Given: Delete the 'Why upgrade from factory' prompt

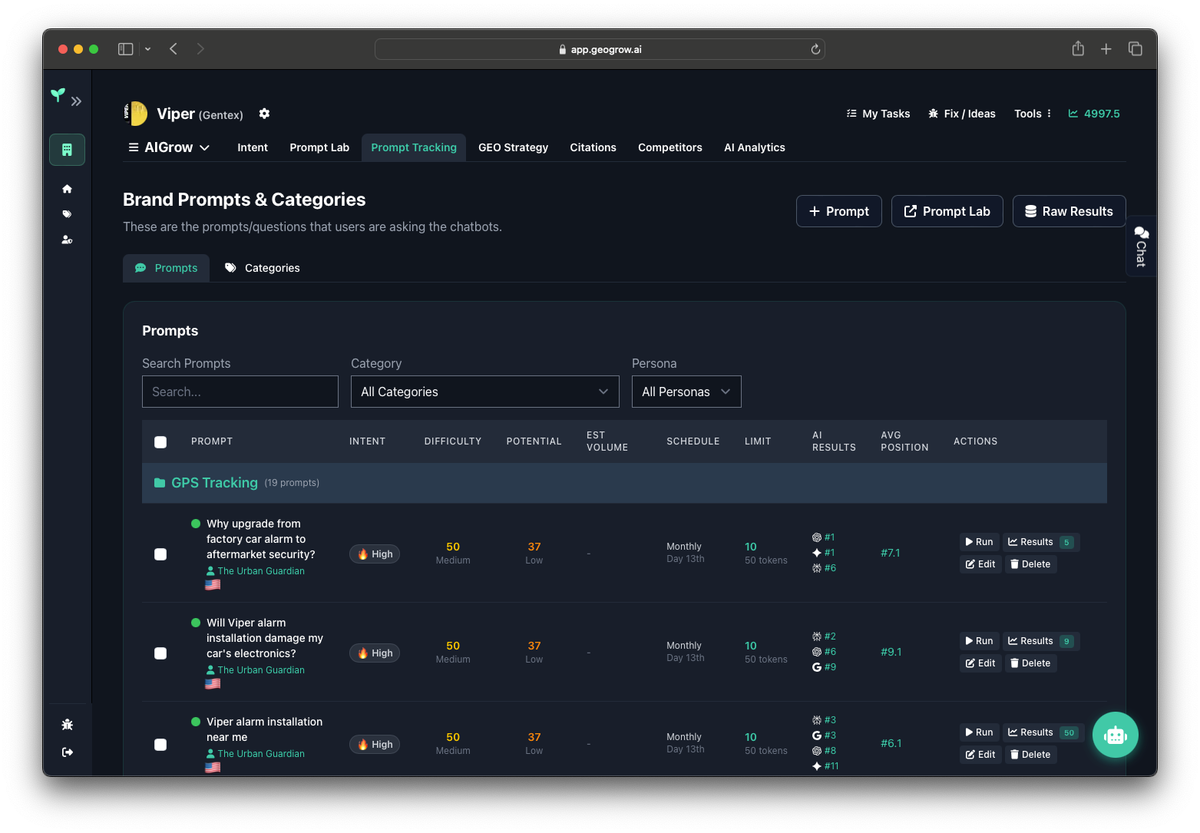Looking at the screenshot, I should (1030, 564).
